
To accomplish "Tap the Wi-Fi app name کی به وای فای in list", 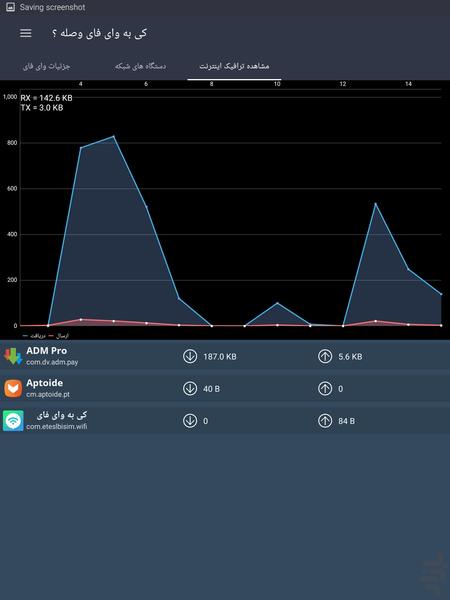I will [x=62, y=415].
